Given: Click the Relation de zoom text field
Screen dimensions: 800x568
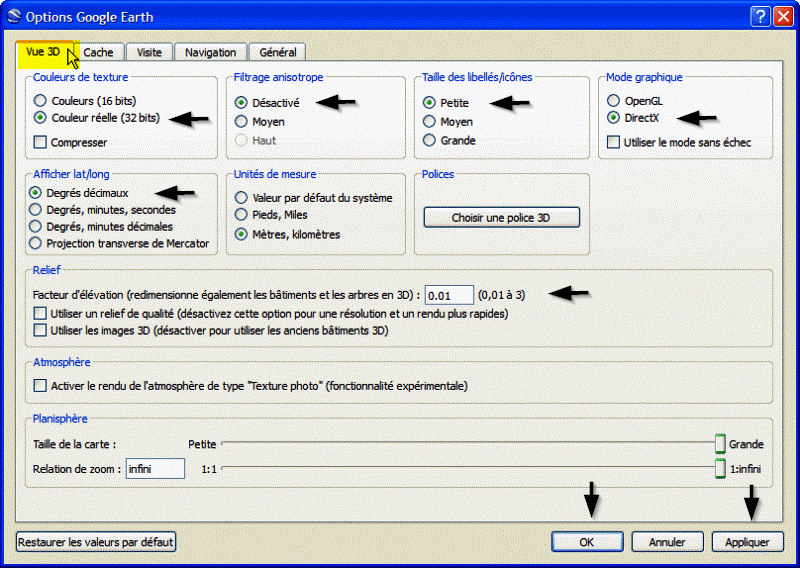Looking at the screenshot, I should pos(155,468).
